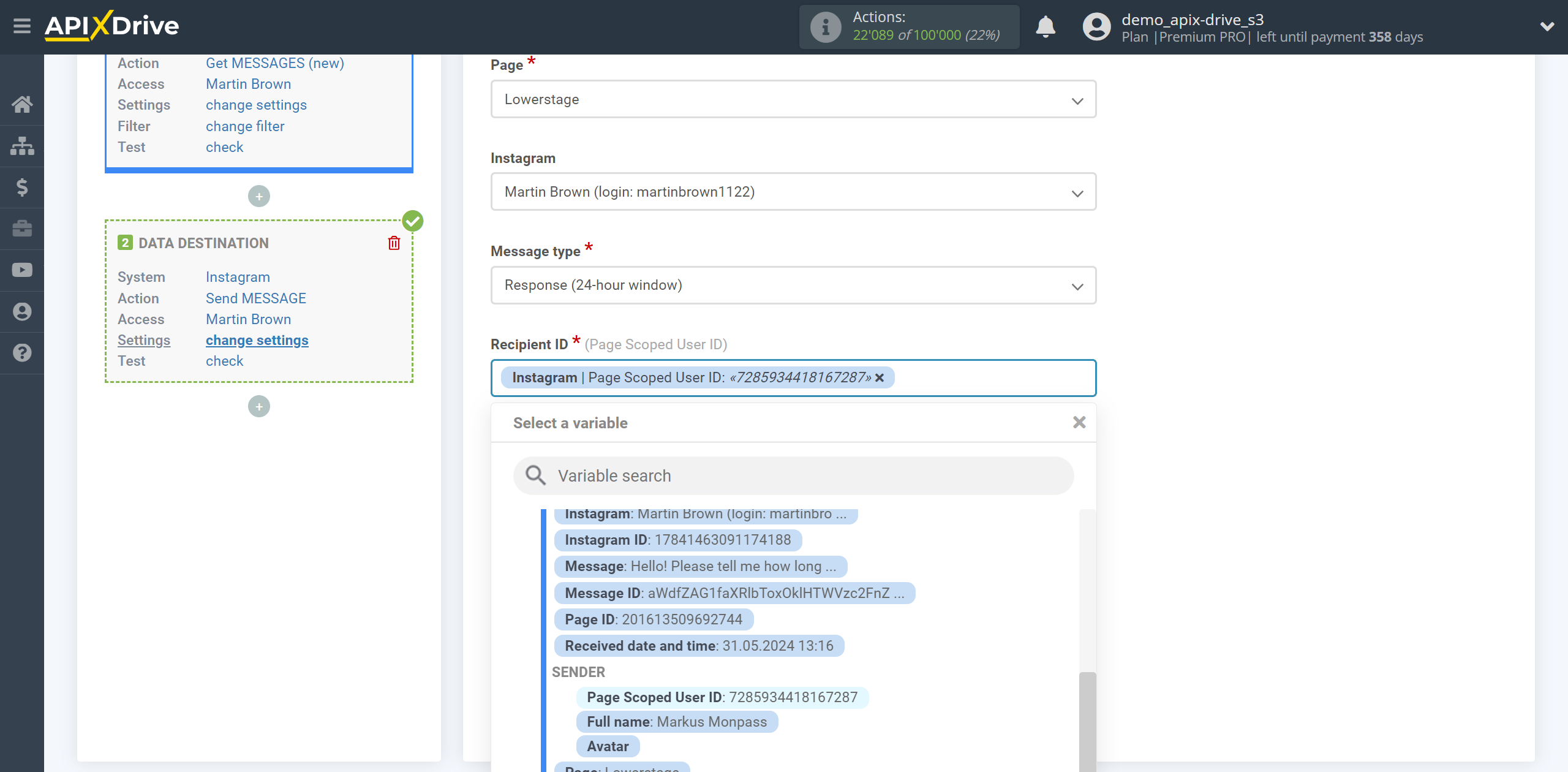
Task: Click the delete trash icon on DATA DESTINATION
Action: [394, 243]
